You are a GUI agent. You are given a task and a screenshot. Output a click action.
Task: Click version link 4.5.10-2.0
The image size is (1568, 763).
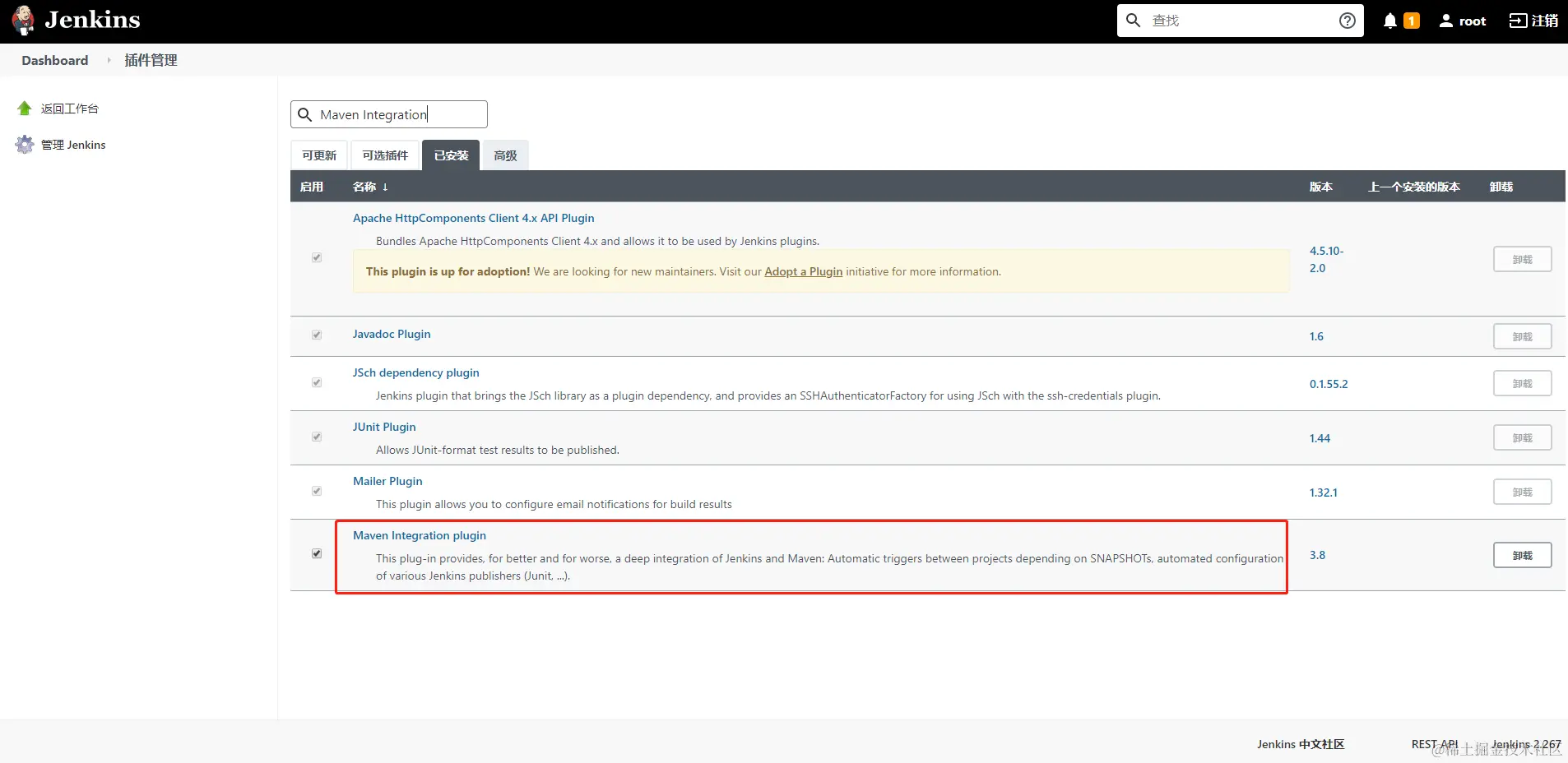[1326, 259]
